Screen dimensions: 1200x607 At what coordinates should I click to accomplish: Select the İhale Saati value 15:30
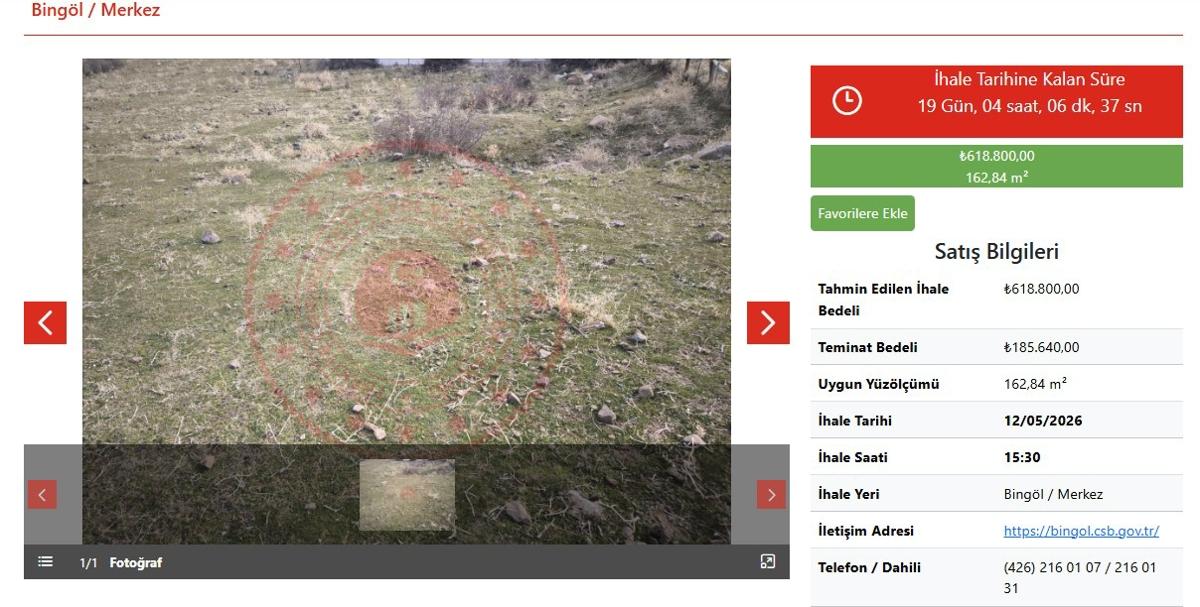(x=1022, y=458)
